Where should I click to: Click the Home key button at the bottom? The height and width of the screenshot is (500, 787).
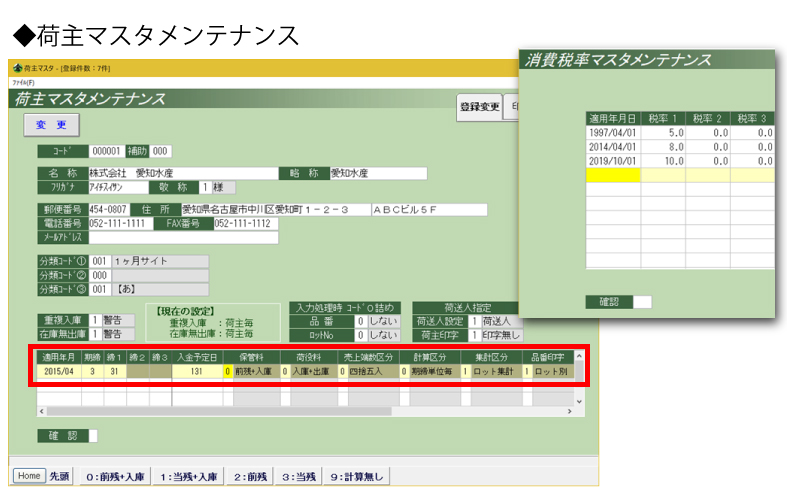point(28,476)
